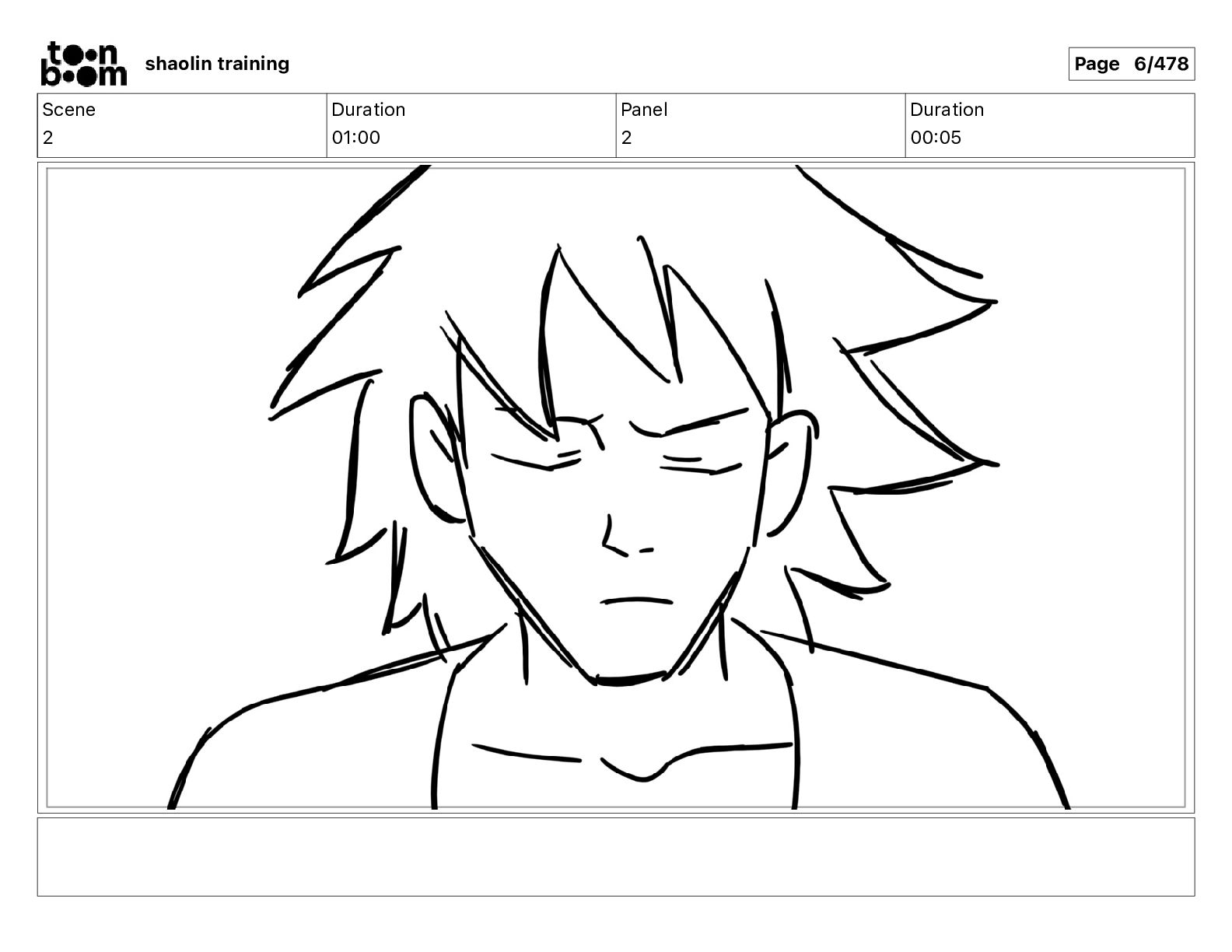Image resolution: width=1232 pixels, height=952 pixels.
Task: Click the scene number 2 value
Action: (x=48, y=138)
